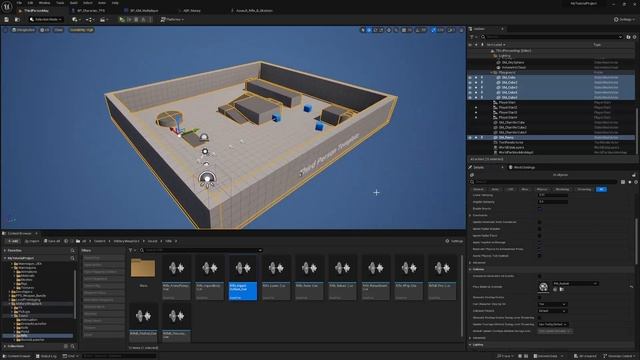Open the Outliner filter icon

click(x=472, y=37)
